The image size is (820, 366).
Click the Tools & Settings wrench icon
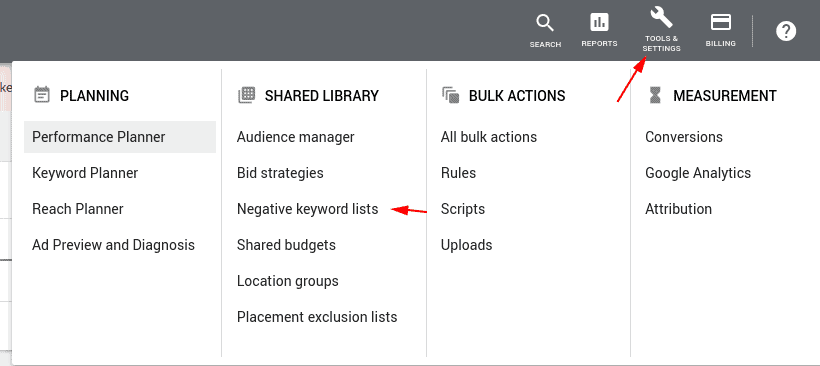click(x=662, y=18)
